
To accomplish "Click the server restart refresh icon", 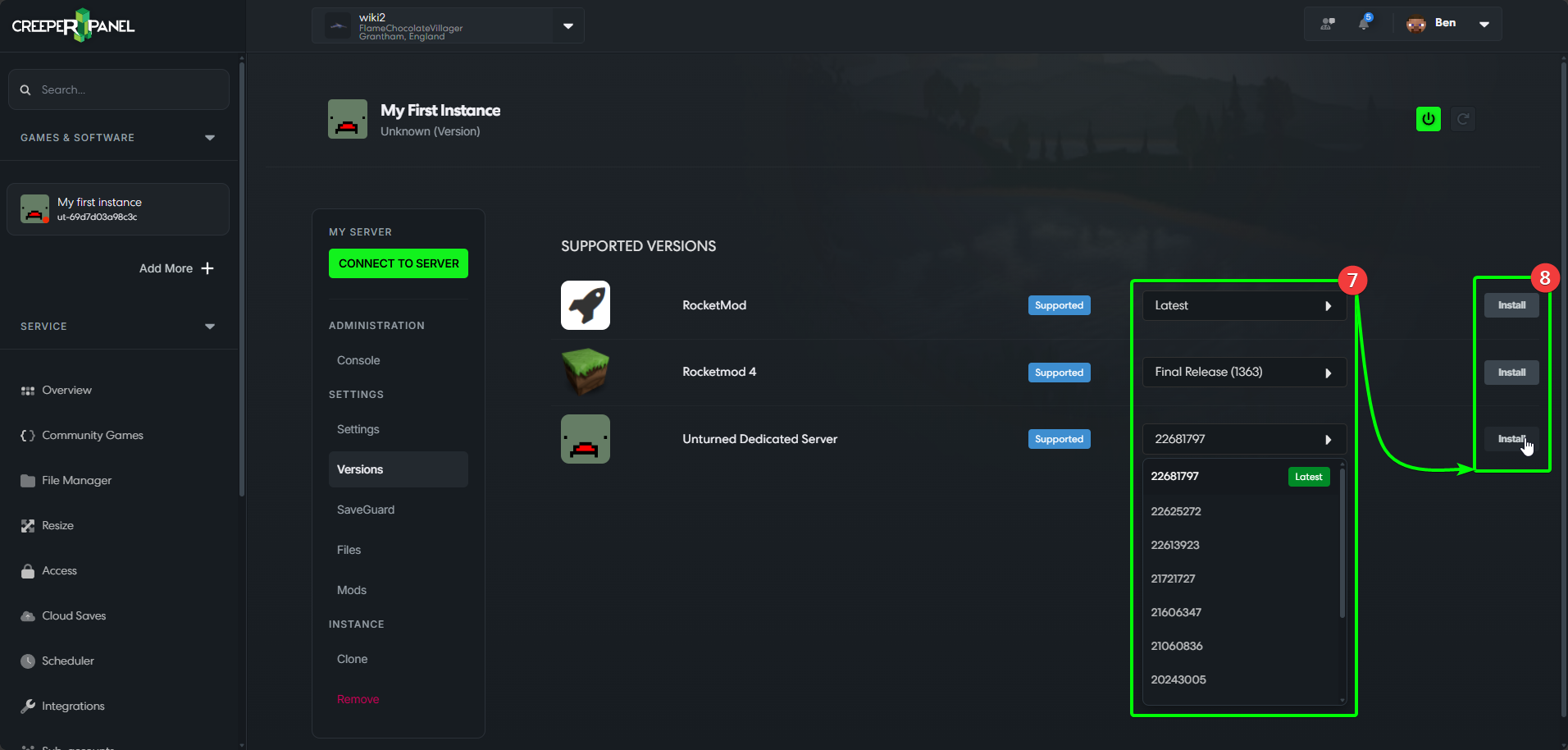I will [1463, 119].
